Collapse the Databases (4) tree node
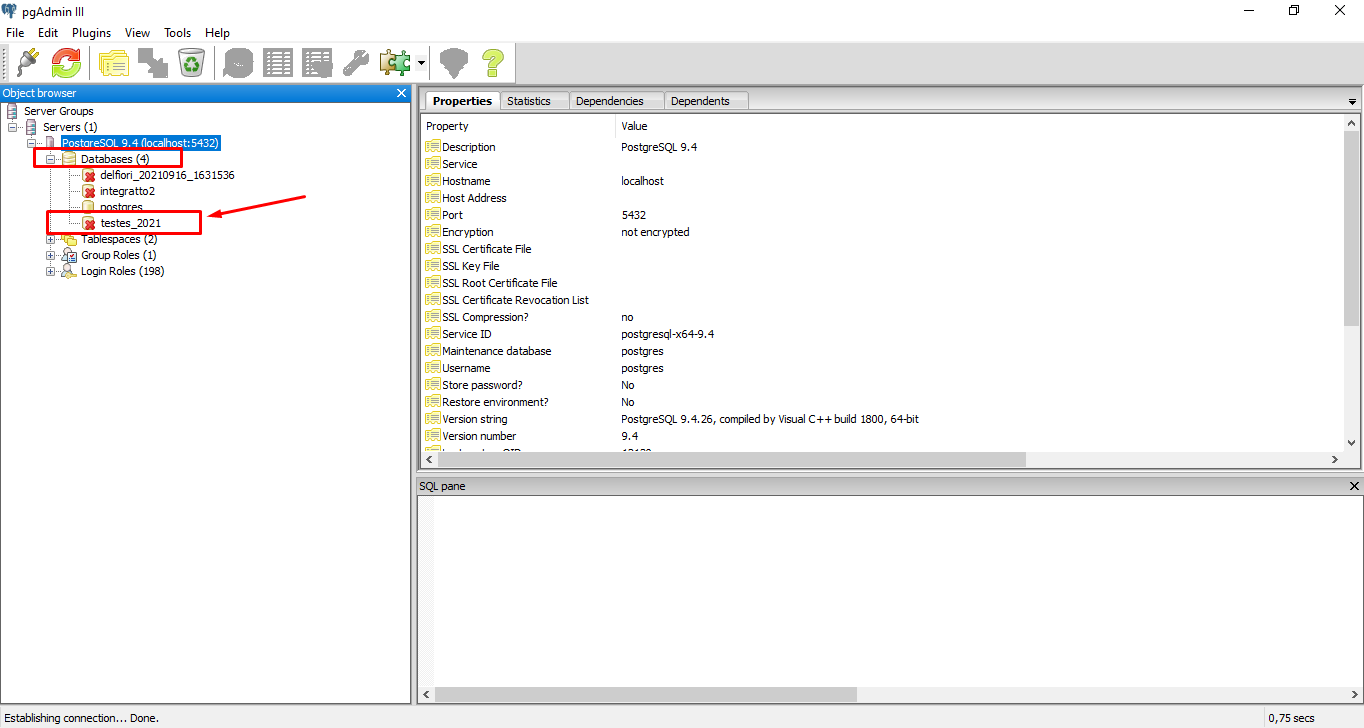This screenshot has height=728, width=1364. [x=51, y=159]
